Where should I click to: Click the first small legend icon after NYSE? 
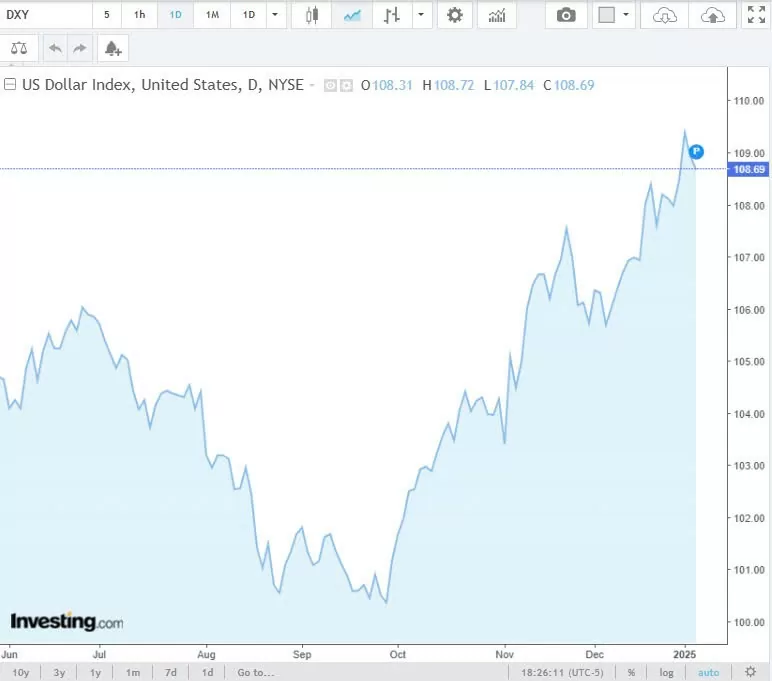[330, 86]
